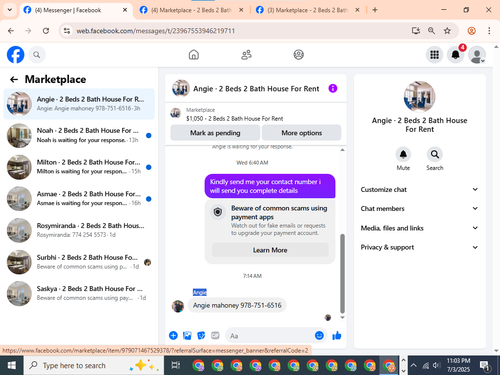Screen dimensions: 500x375
Task: Click the chat message scrollbar thumb
Action: point(342,273)
